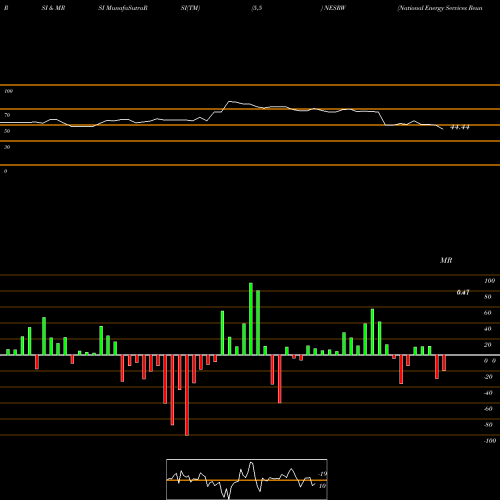Click the '(5,5' parameter text in the header

(257, 8)
